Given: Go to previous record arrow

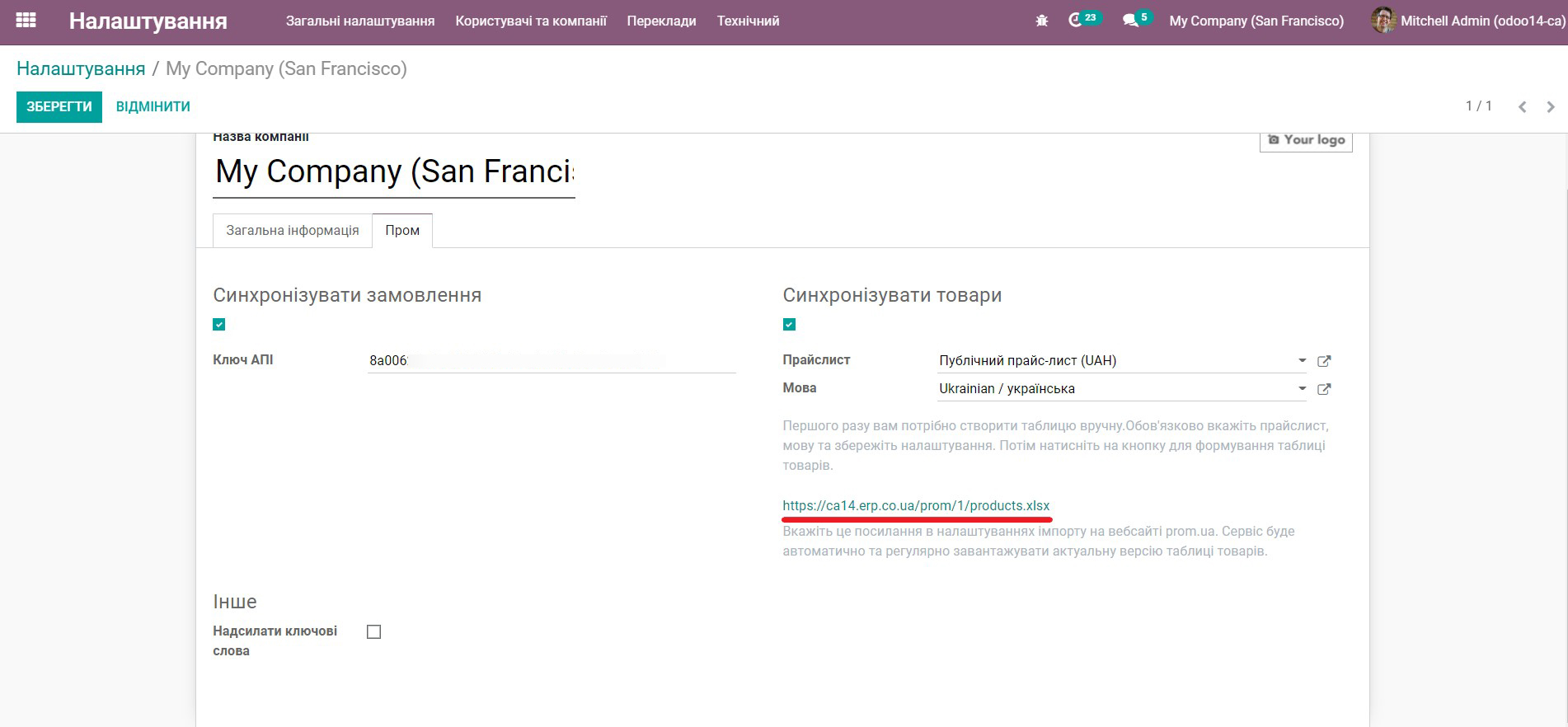Looking at the screenshot, I should 1523,107.
